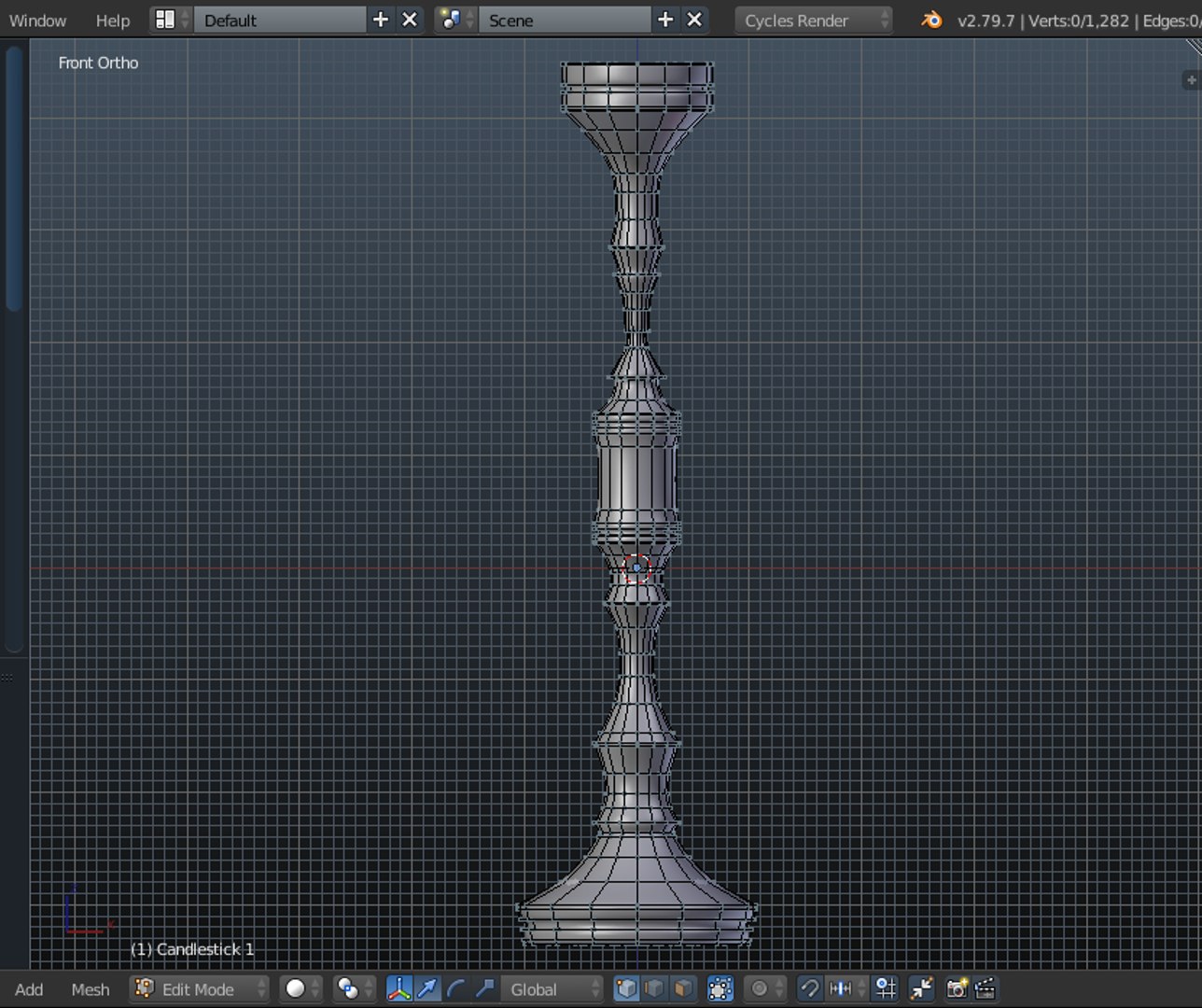This screenshot has width=1202, height=1008.
Task: Open the Edit Mode selector dropdown
Action: coord(199,988)
